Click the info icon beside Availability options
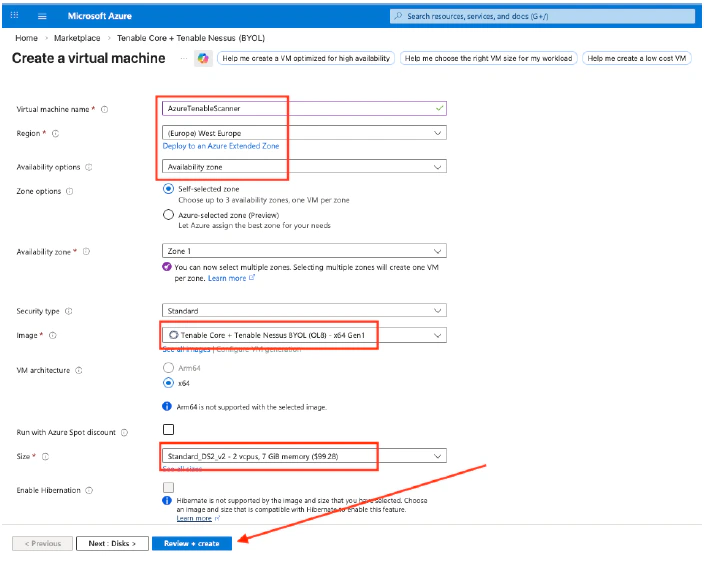The height and width of the screenshot is (564, 704). click(x=89, y=167)
